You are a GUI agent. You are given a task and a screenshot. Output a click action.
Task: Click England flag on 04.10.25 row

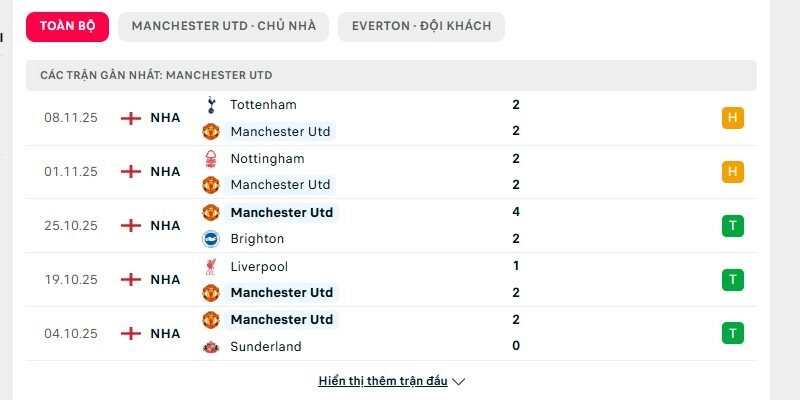pyautogui.click(x=130, y=334)
